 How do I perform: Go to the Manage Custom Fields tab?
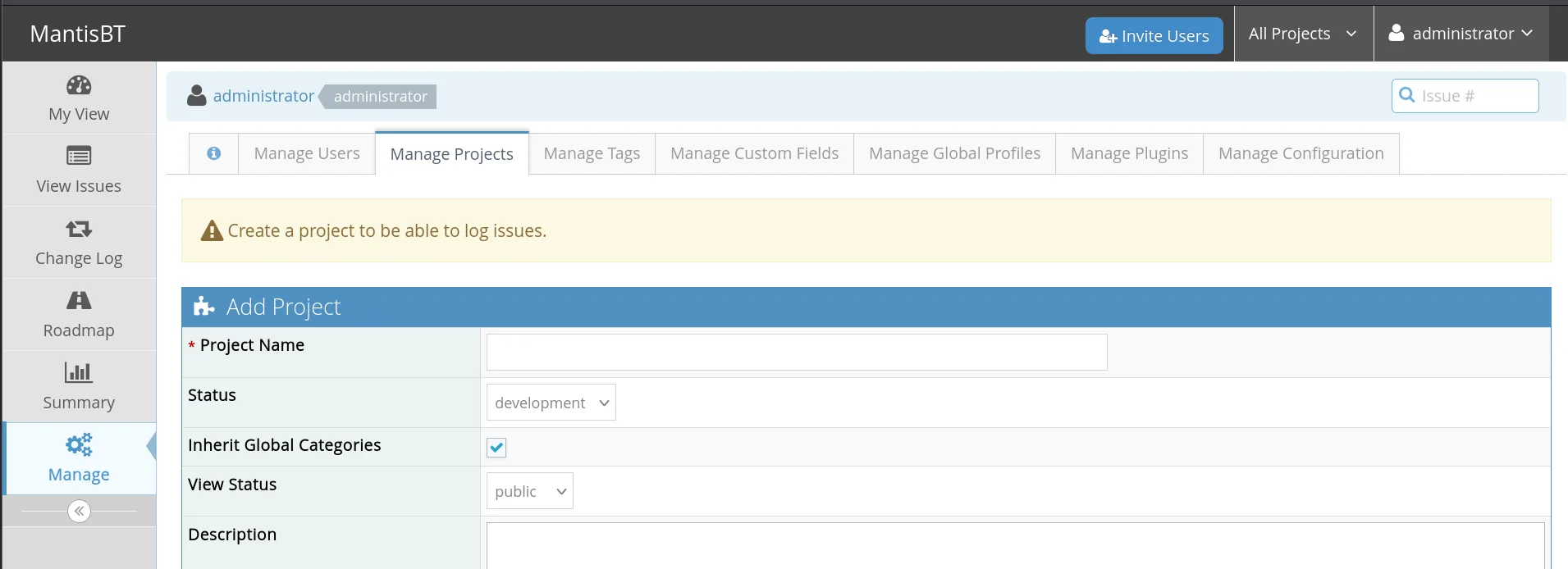(x=755, y=153)
